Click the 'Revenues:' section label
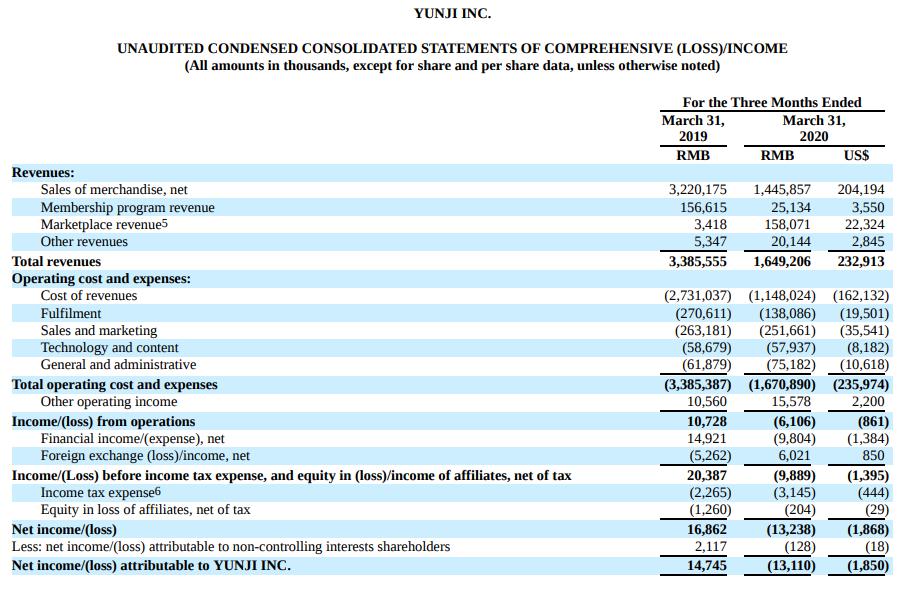919x590 pixels. (x=43, y=173)
